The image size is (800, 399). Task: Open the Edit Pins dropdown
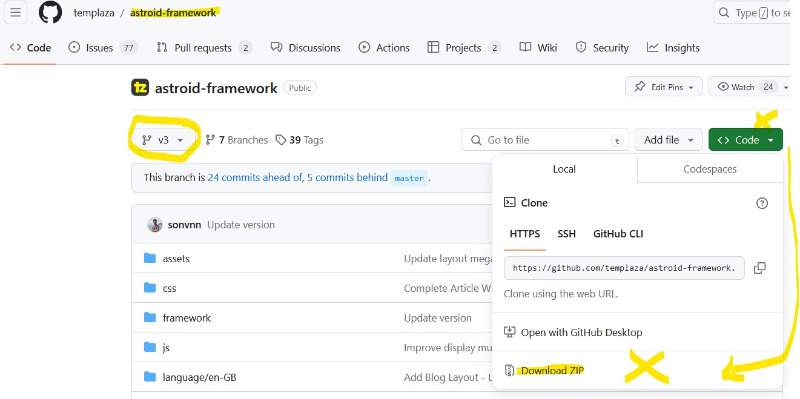(664, 87)
